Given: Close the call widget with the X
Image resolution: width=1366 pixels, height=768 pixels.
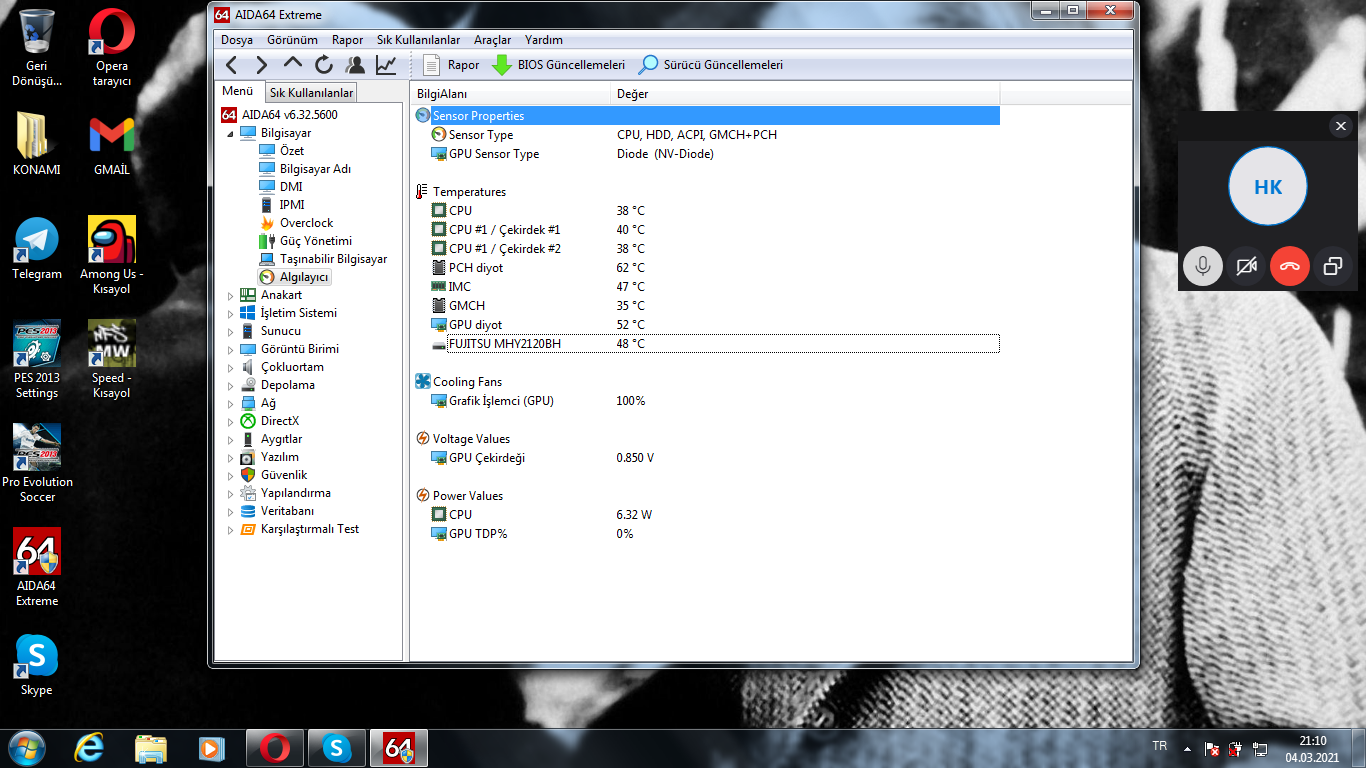Looking at the screenshot, I should coord(1341,126).
